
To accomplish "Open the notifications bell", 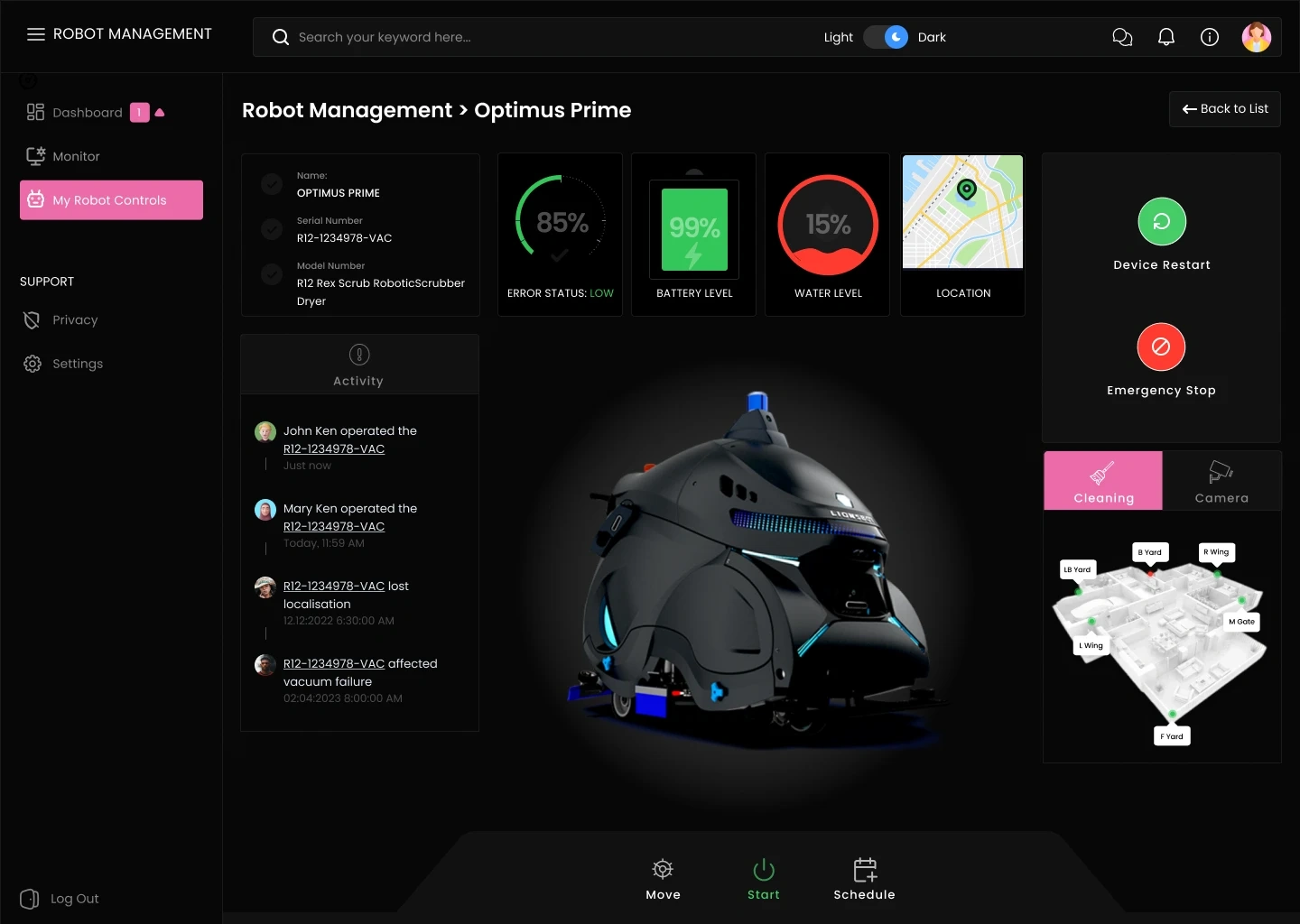I will pyautogui.click(x=1166, y=37).
